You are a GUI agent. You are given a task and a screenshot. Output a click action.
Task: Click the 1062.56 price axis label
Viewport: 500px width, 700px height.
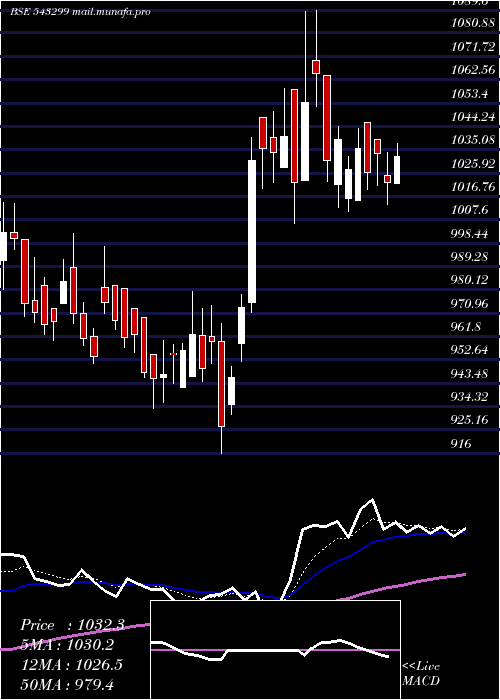click(x=473, y=70)
